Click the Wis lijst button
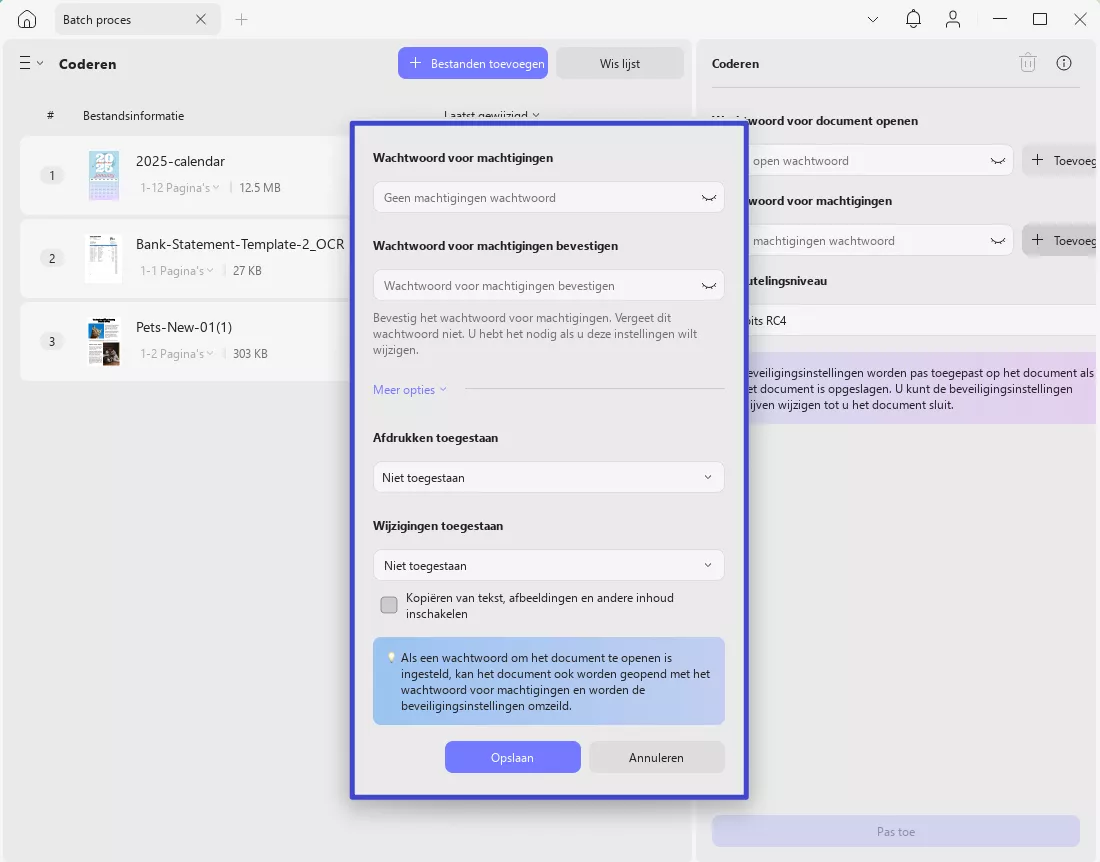The width and height of the screenshot is (1100, 862). [619, 63]
